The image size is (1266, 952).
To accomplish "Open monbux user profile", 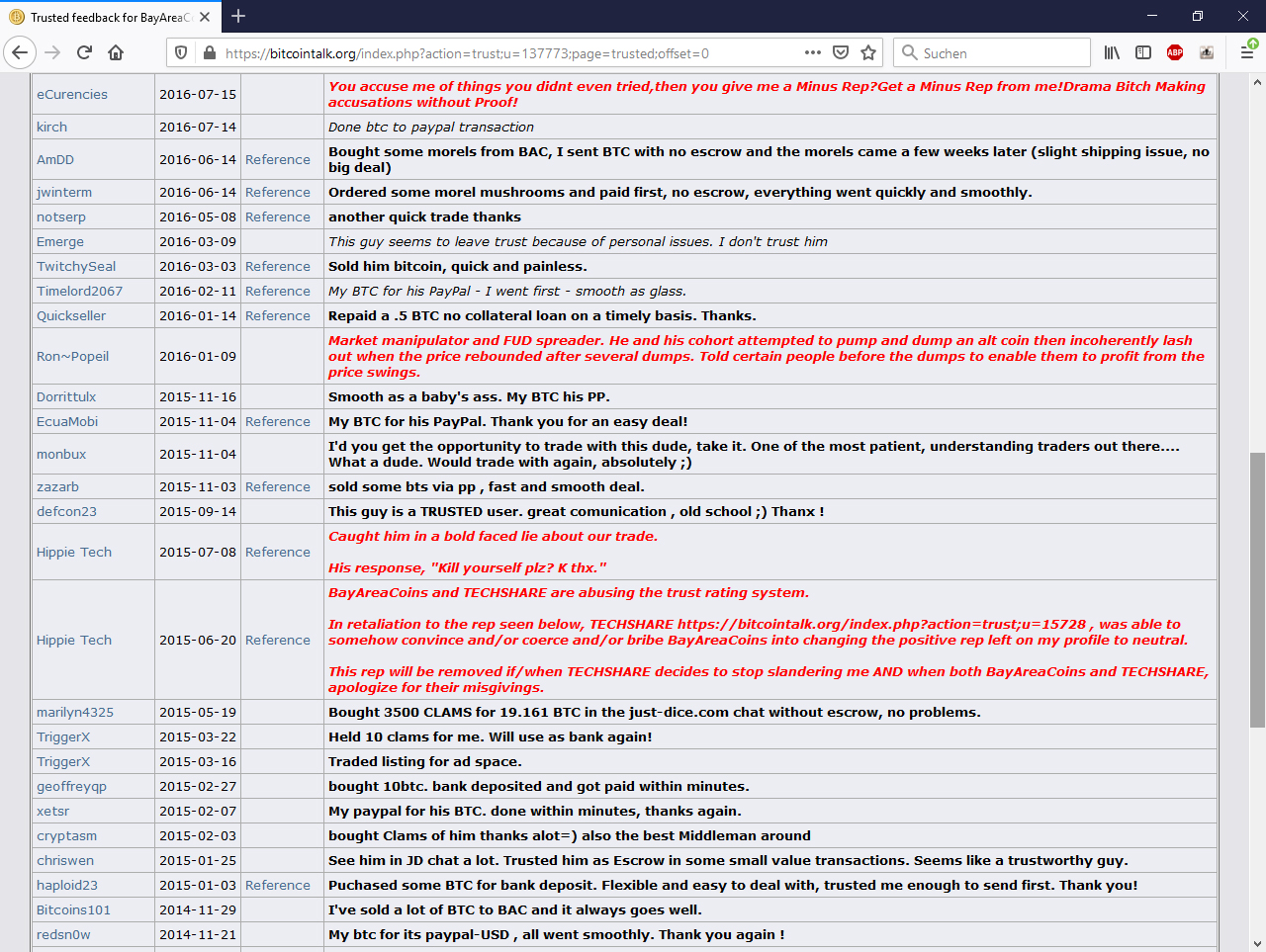I will click(x=61, y=454).
